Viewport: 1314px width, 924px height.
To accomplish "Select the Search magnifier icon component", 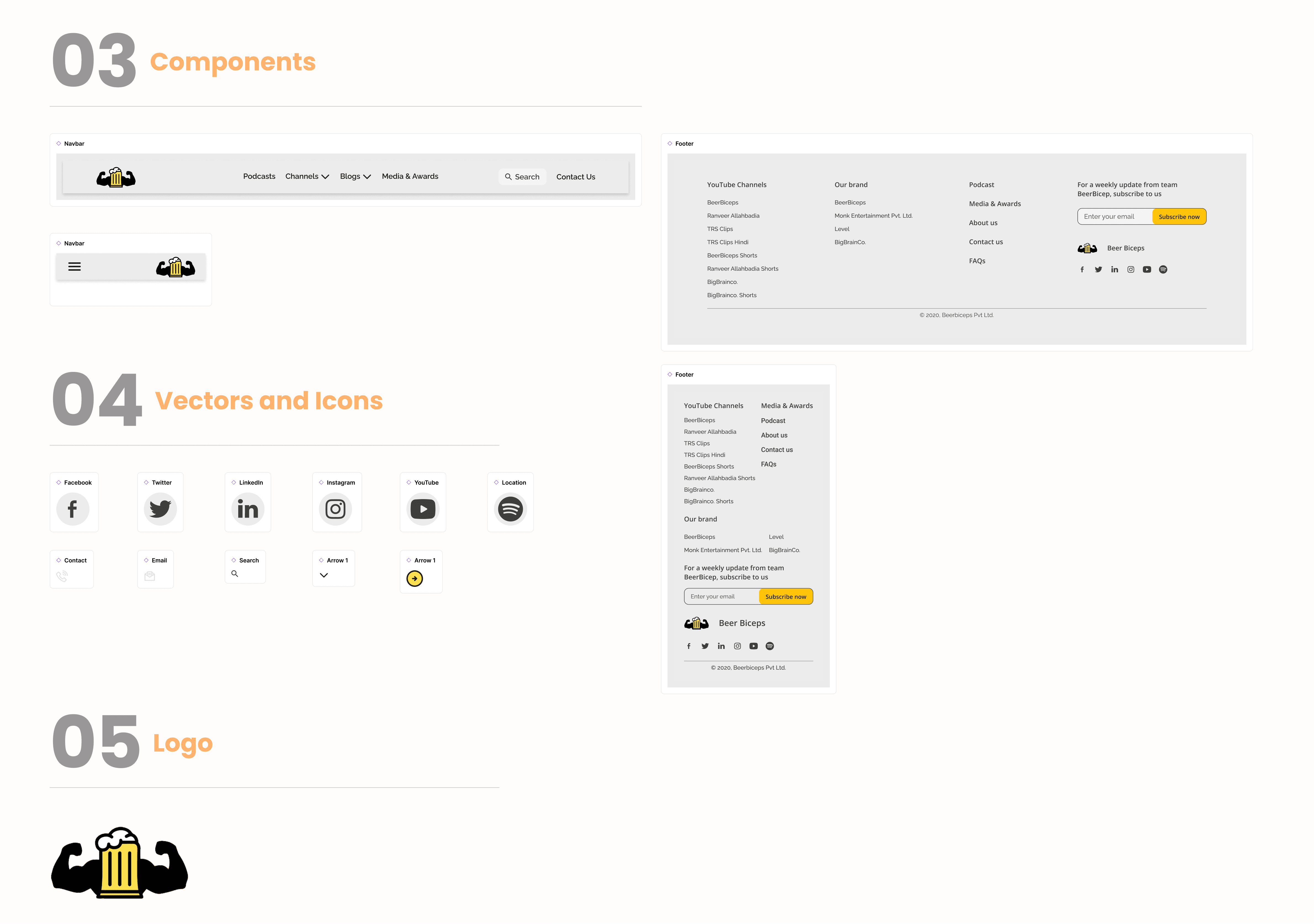I will 235,573.
